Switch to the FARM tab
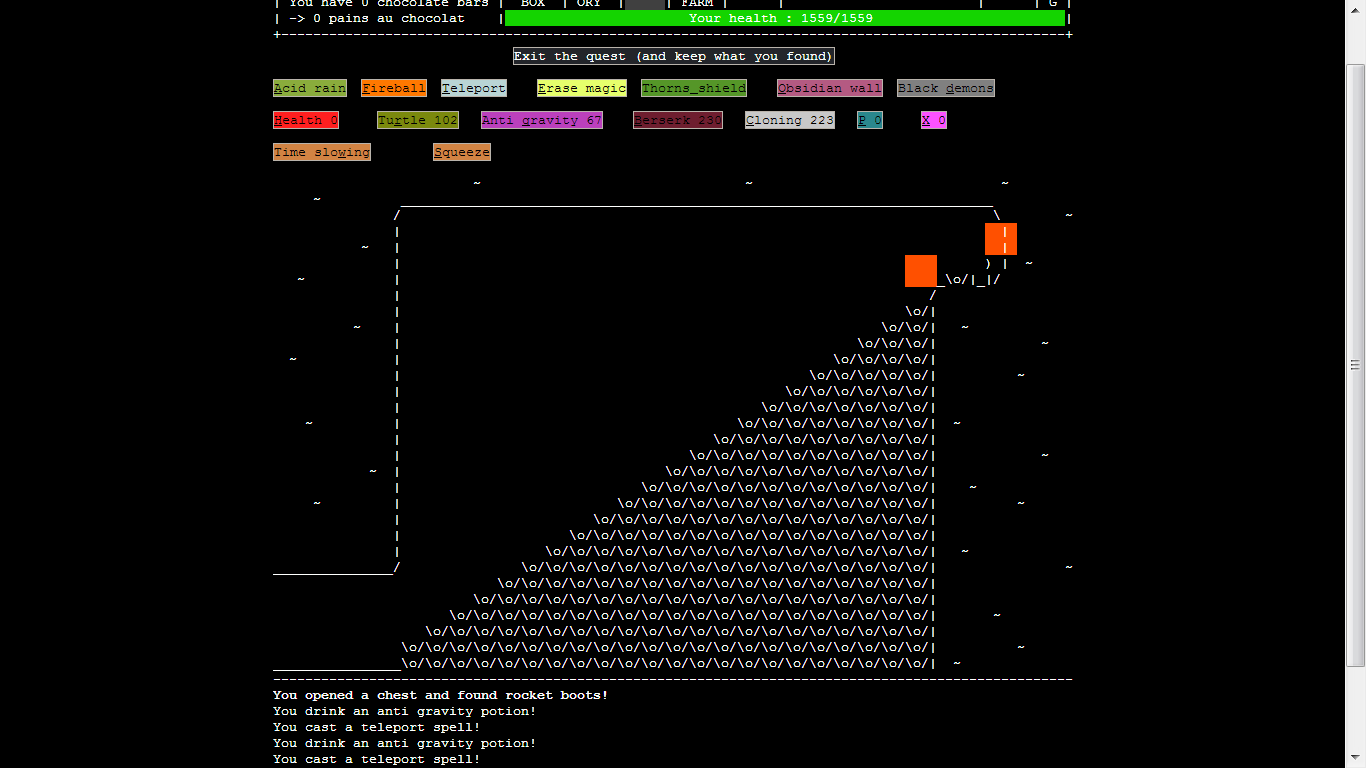Image resolution: width=1366 pixels, height=768 pixels. [x=697, y=4]
